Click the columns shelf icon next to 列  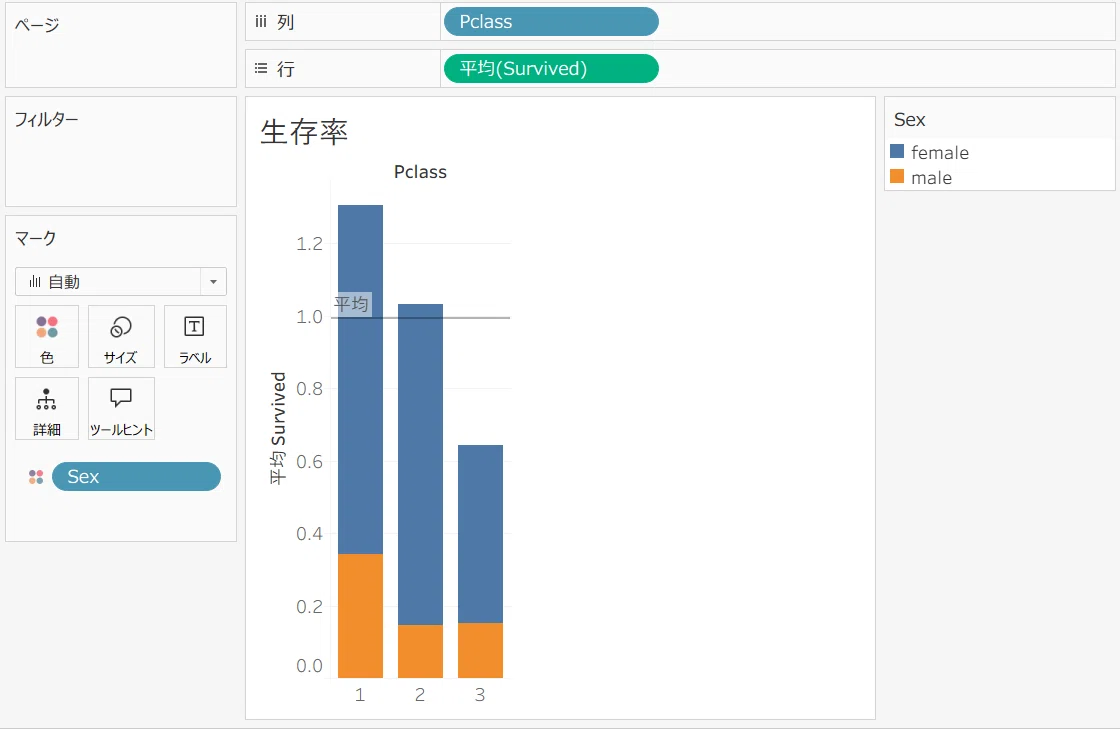click(x=261, y=22)
